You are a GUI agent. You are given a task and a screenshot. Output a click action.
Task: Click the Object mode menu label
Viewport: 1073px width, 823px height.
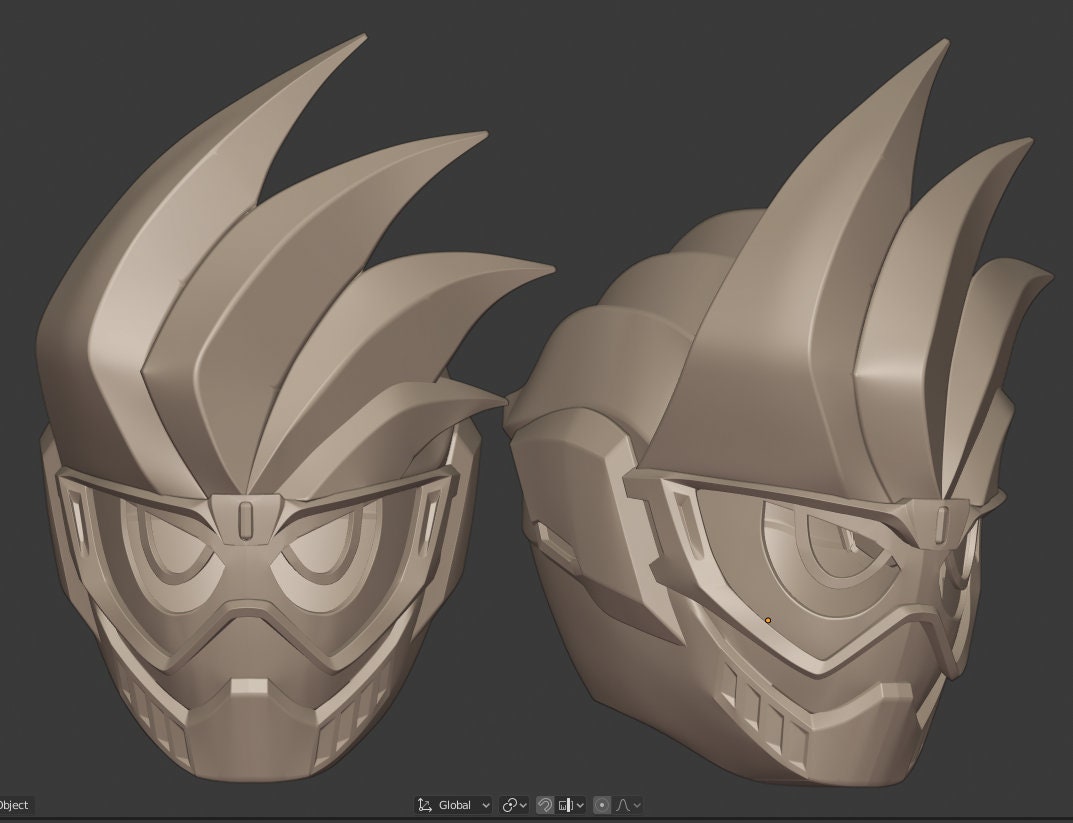pos(14,805)
